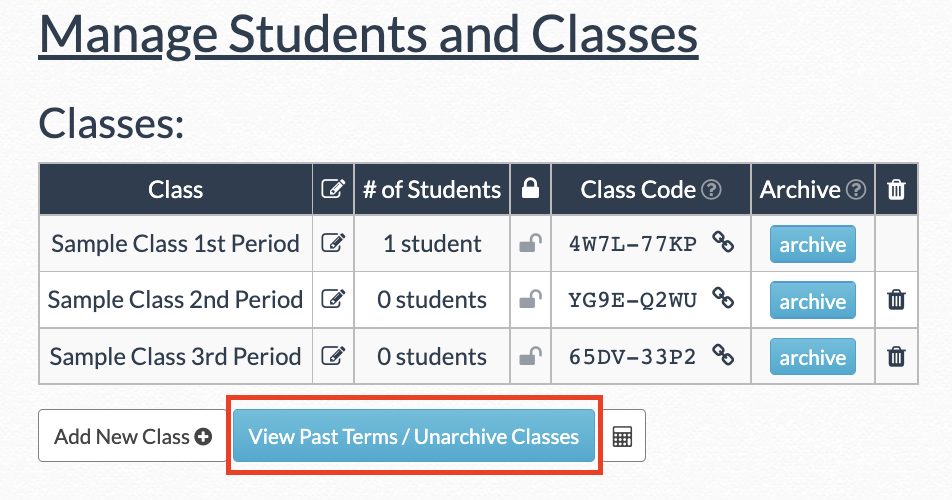Copy link for class code 65DV-33P2
Viewport: 952px width, 500px height.
(x=723, y=354)
